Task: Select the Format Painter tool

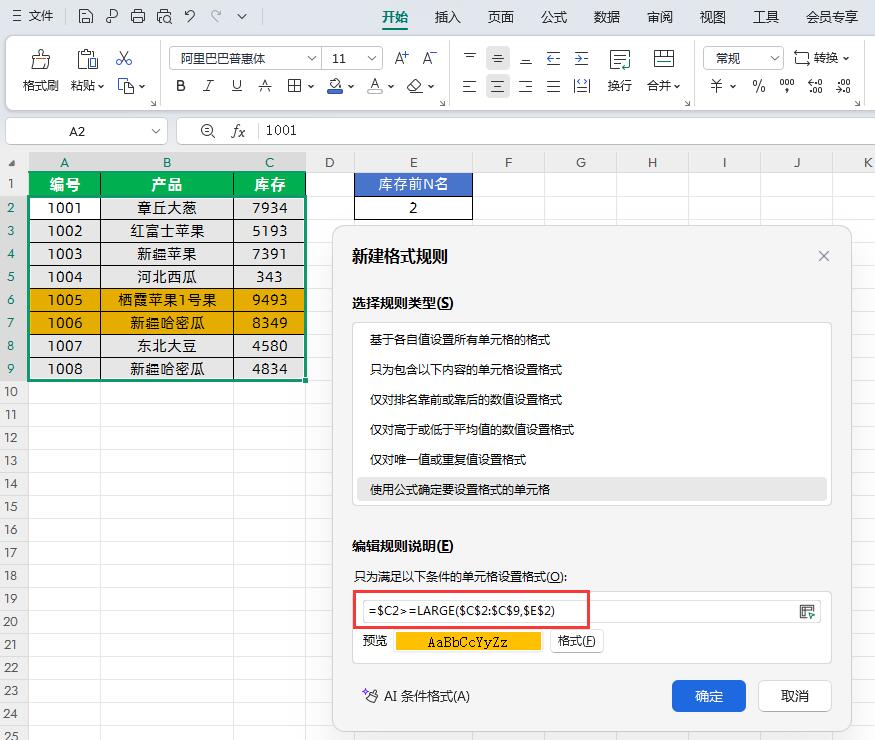Action: coord(40,70)
